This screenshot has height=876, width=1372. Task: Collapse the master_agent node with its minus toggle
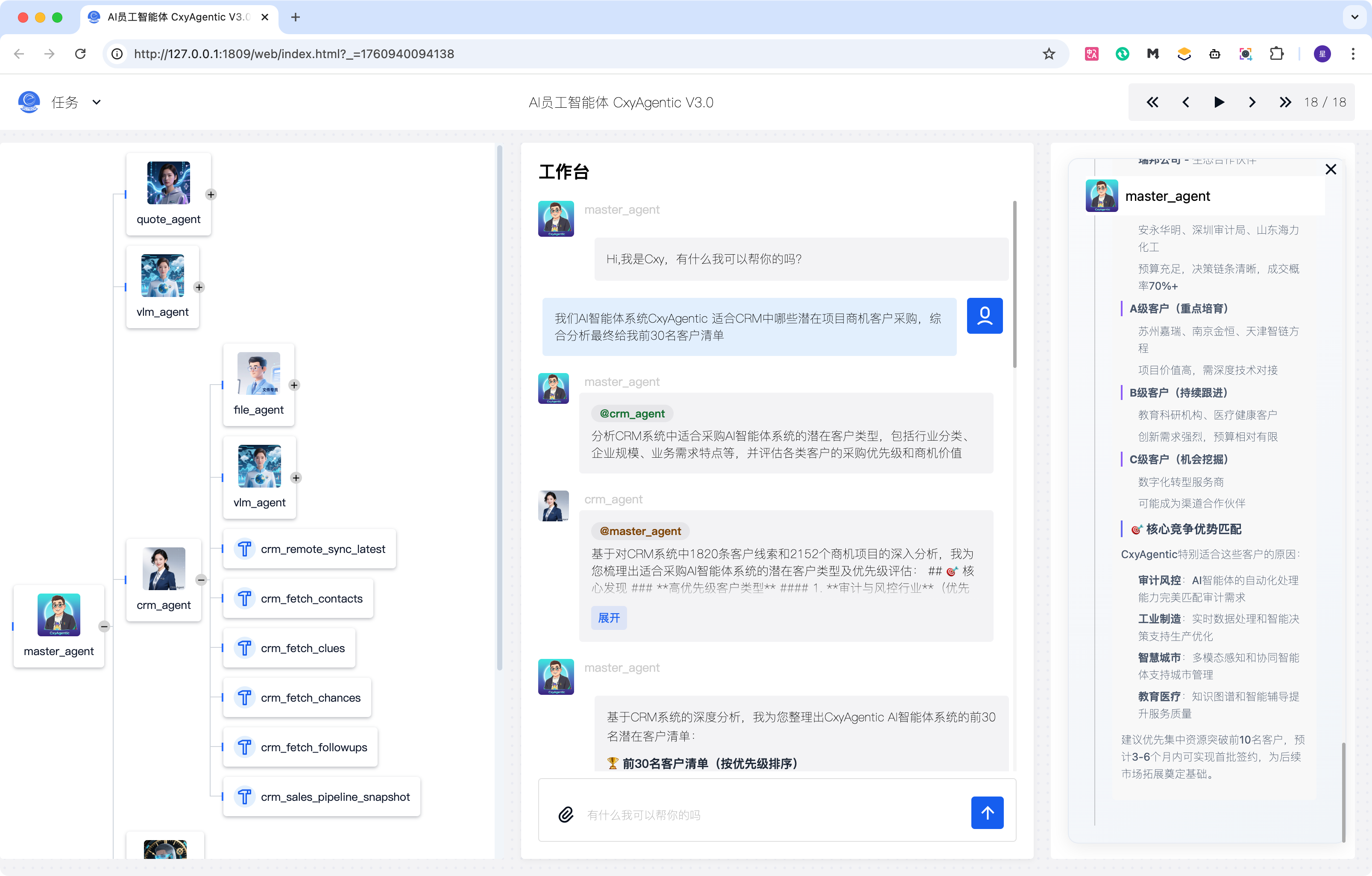[104, 626]
